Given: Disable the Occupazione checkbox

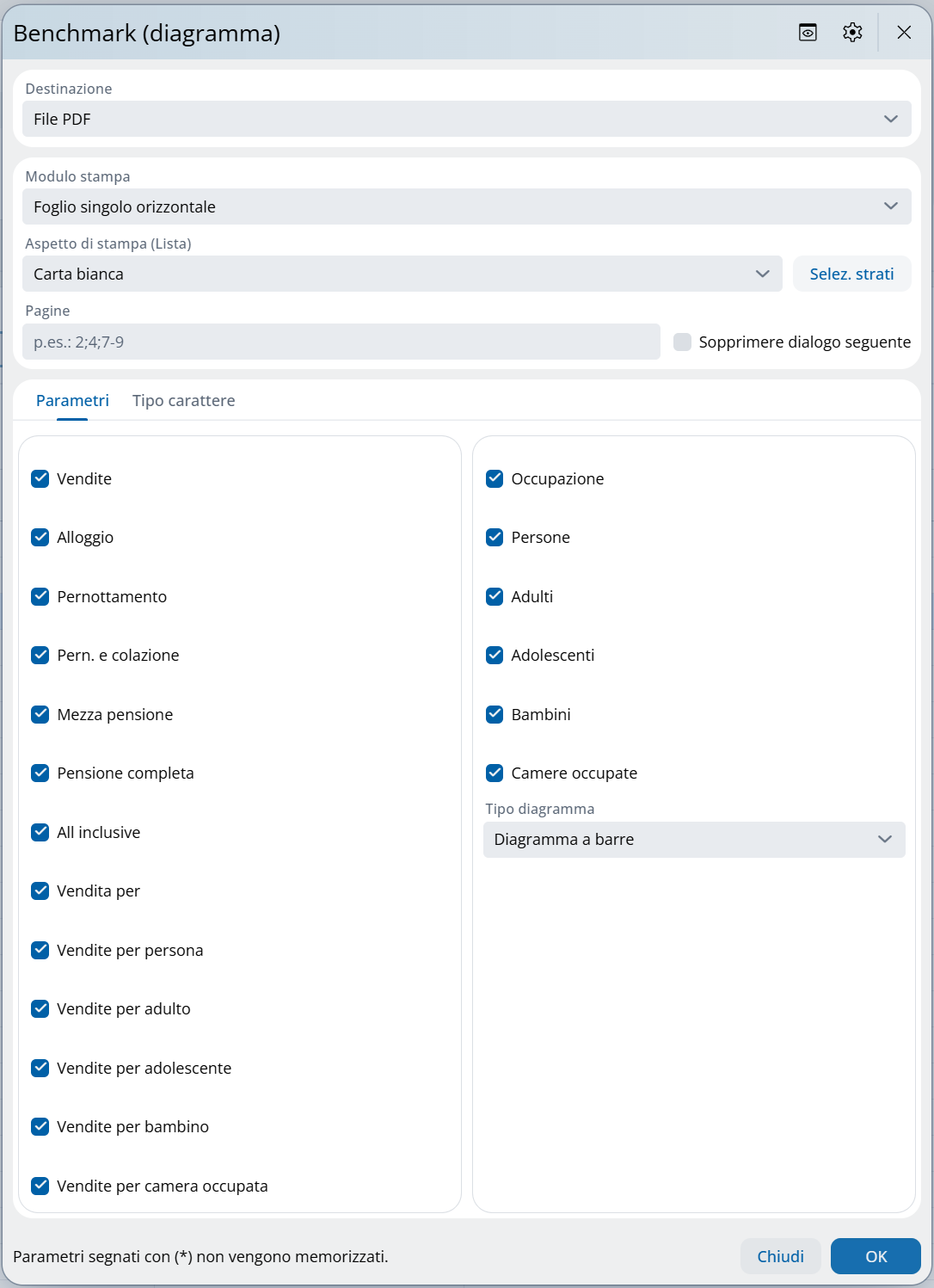Looking at the screenshot, I should 495,478.
